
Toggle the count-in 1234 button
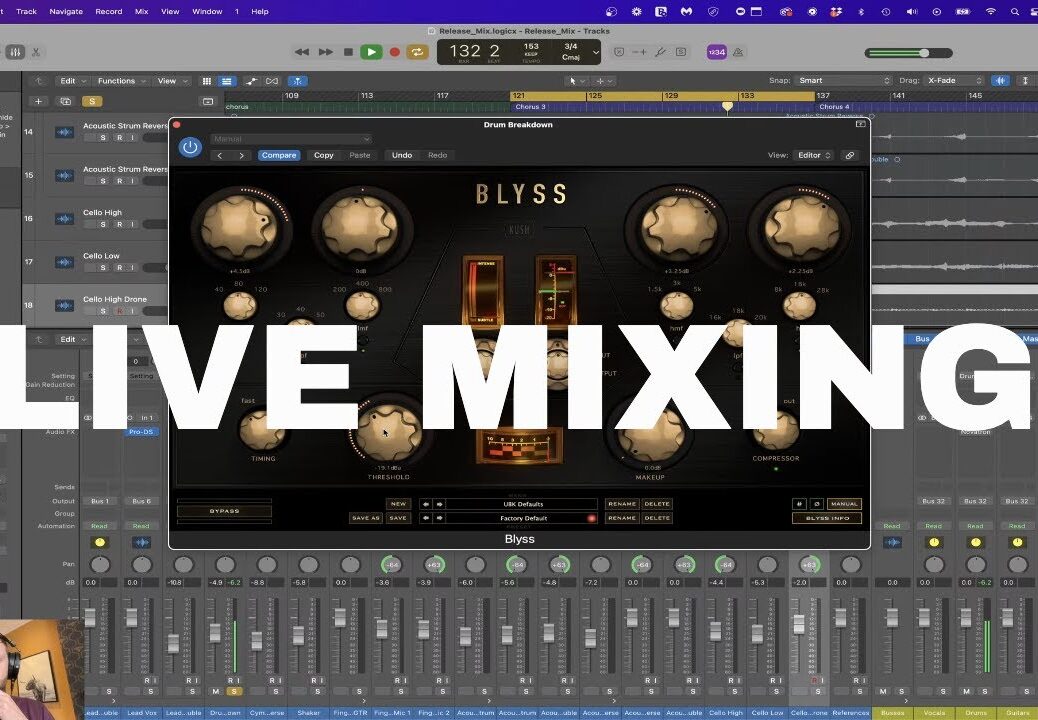716,52
